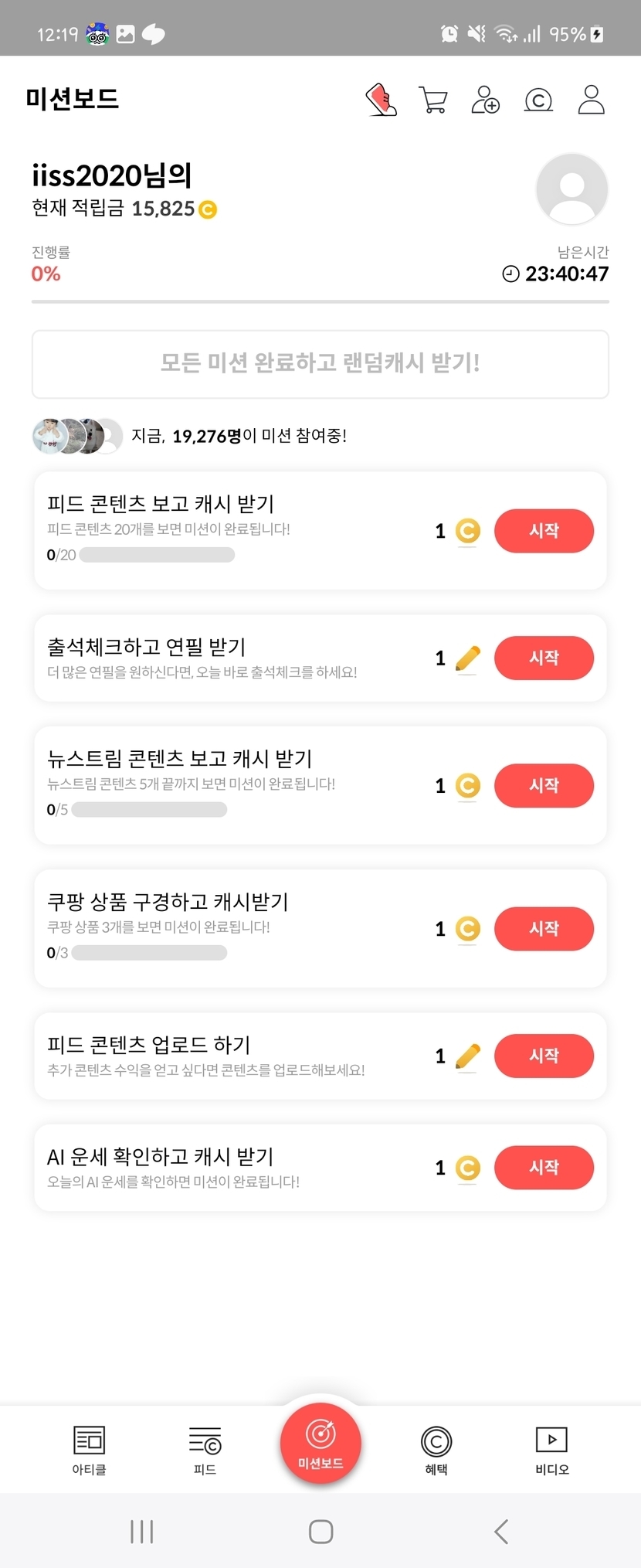The width and height of the screenshot is (641, 1568).
Task: Open the user profile icon in header
Action: pos(591,100)
